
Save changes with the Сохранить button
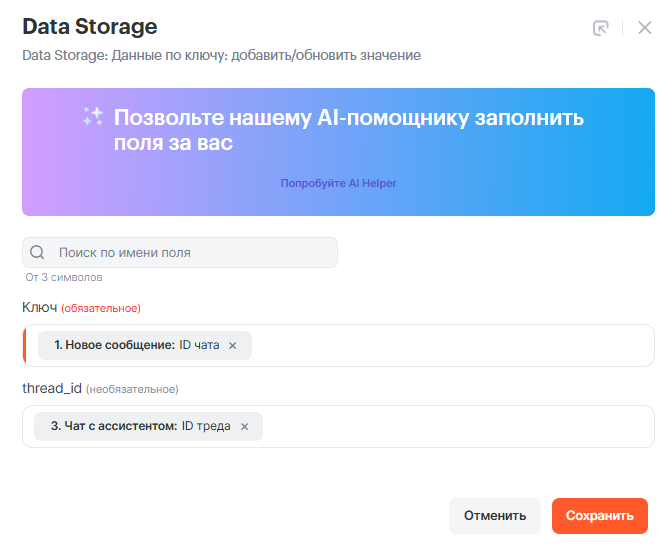click(x=599, y=516)
